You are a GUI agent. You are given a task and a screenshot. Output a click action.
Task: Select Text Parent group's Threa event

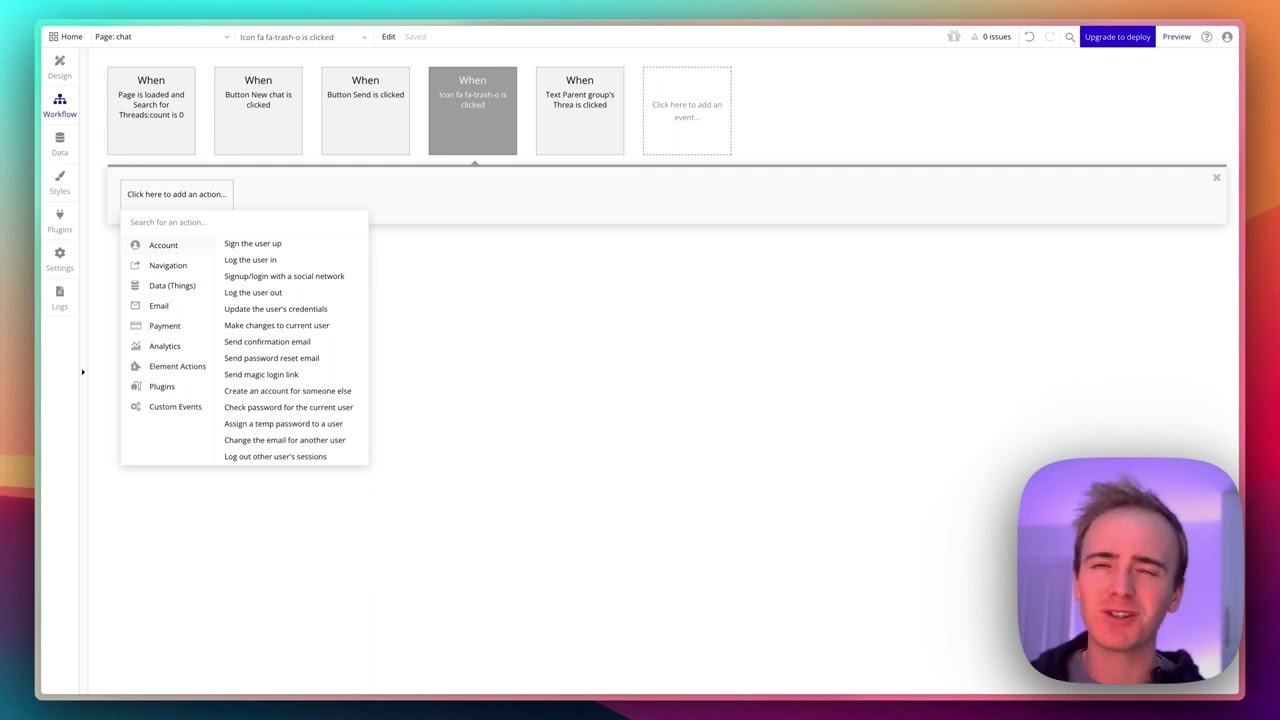tap(580, 111)
